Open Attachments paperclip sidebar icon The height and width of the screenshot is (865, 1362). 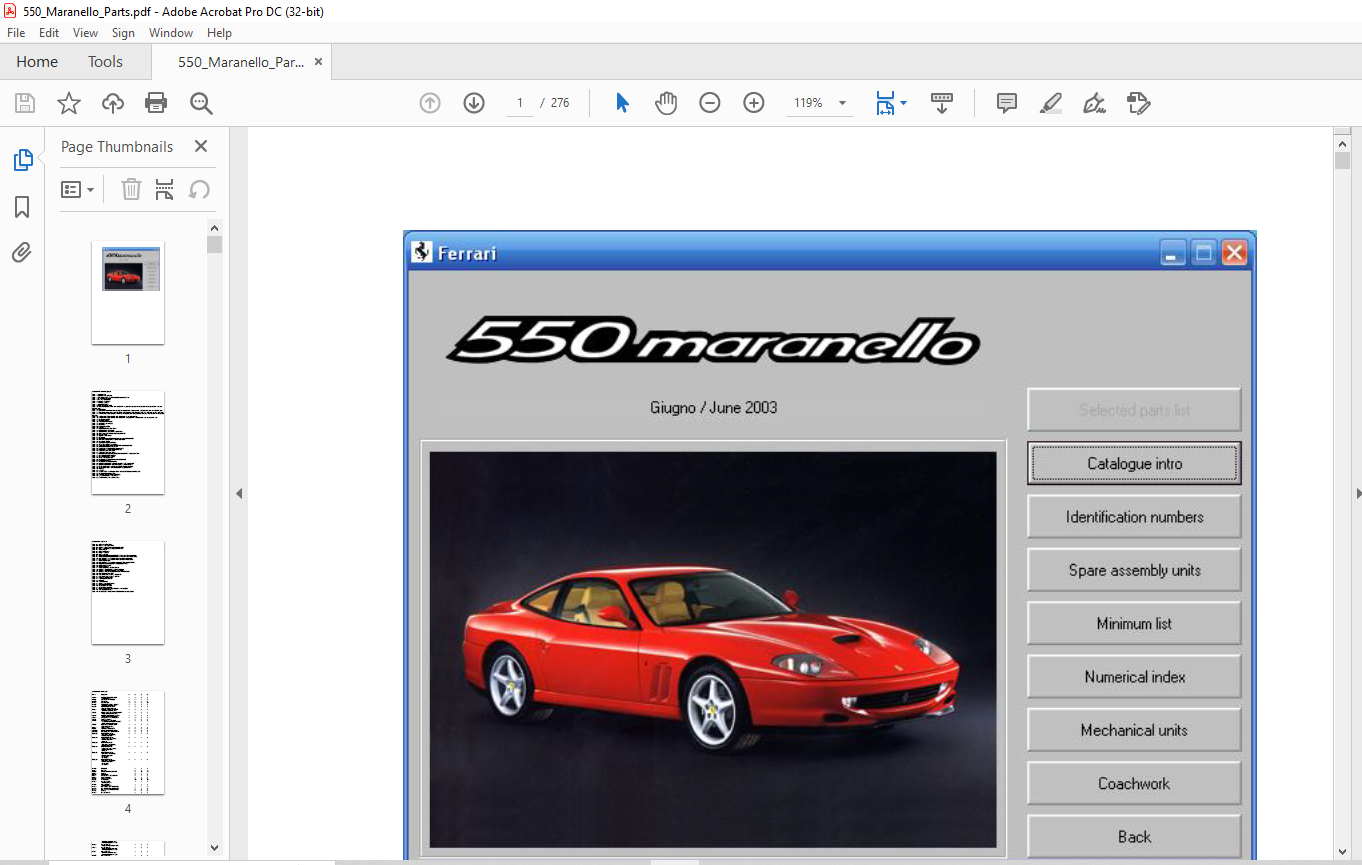coord(22,252)
